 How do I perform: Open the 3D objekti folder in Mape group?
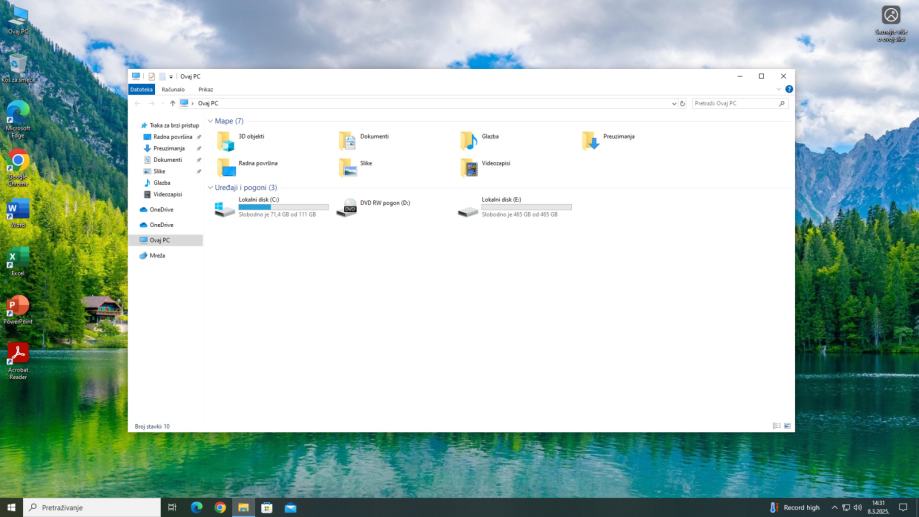tap(240, 141)
